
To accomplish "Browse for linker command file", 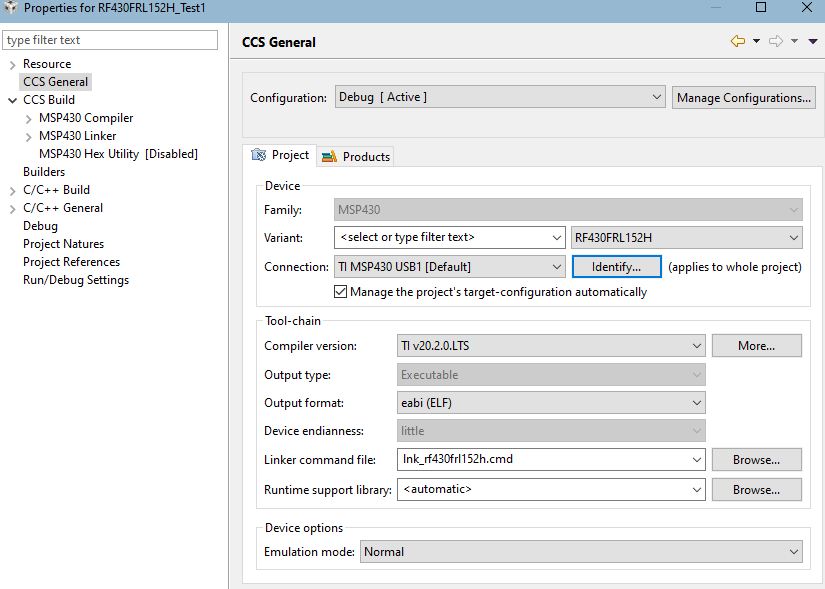I will 757,460.
